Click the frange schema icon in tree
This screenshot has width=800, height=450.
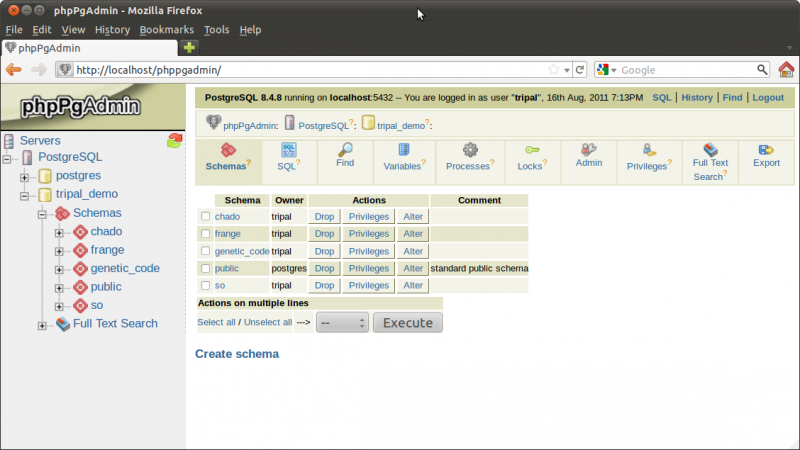tap(80, 251)
